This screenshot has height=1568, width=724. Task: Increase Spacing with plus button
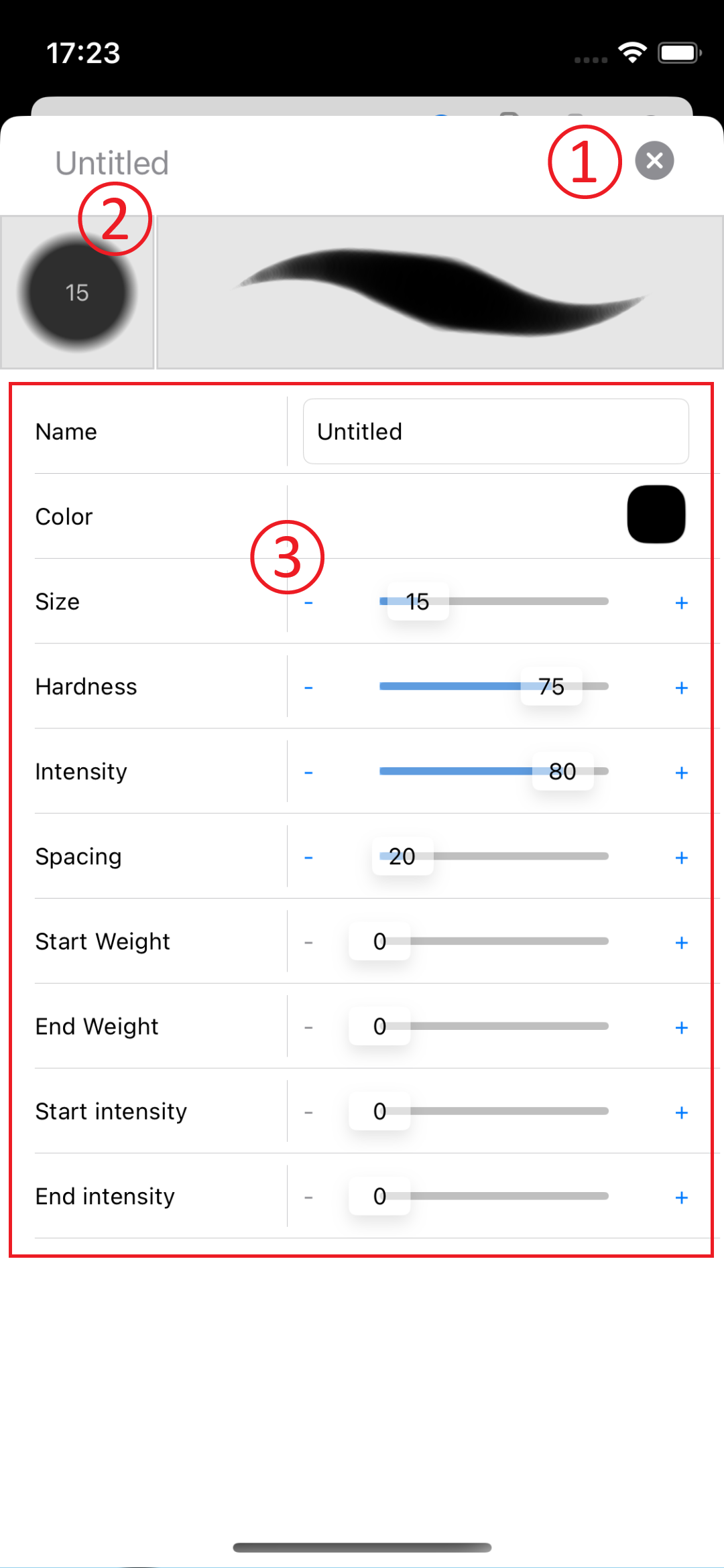coord(681,858)
